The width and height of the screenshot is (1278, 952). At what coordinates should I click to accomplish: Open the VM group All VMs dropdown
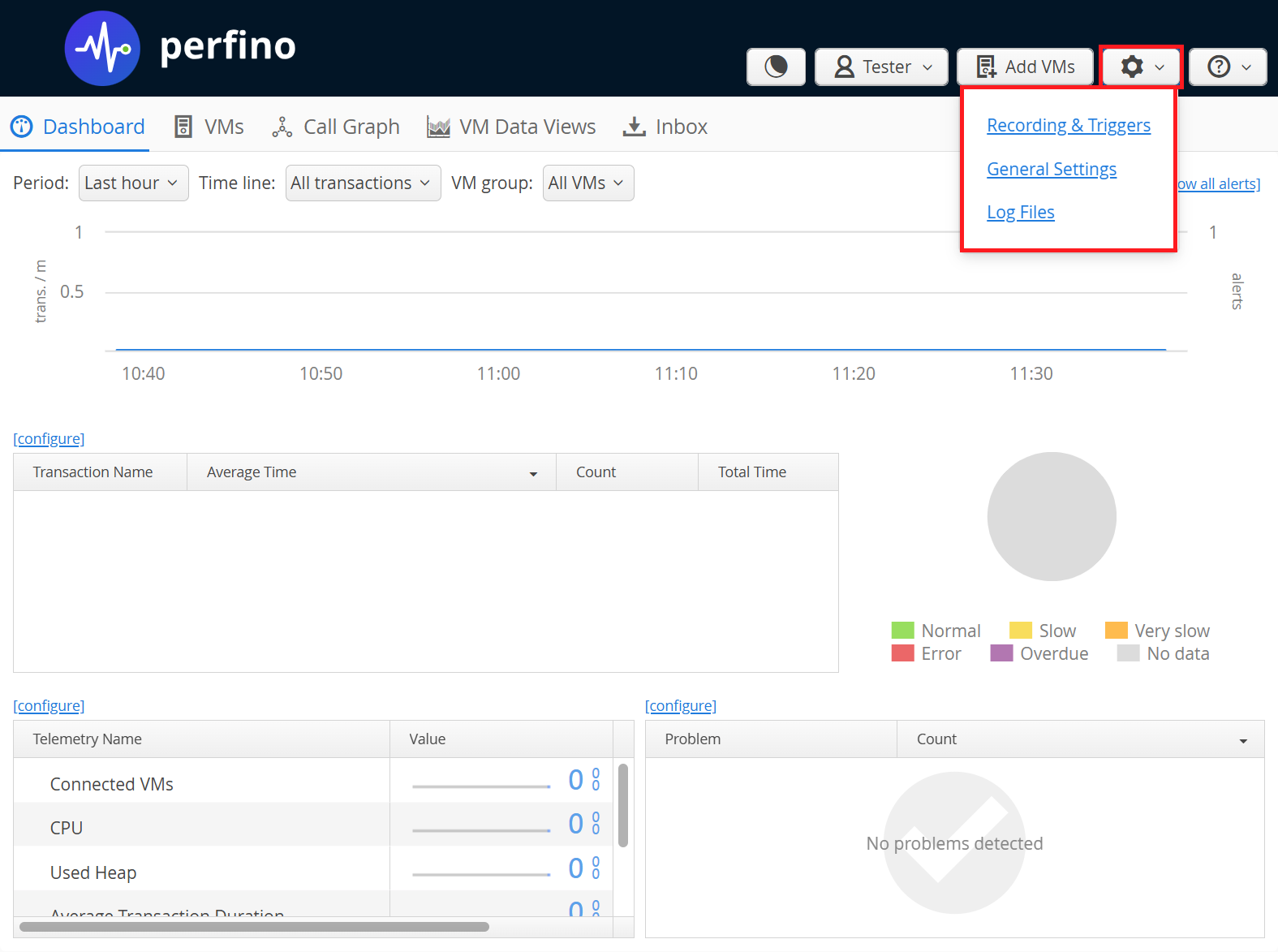(x=587, y=183)
